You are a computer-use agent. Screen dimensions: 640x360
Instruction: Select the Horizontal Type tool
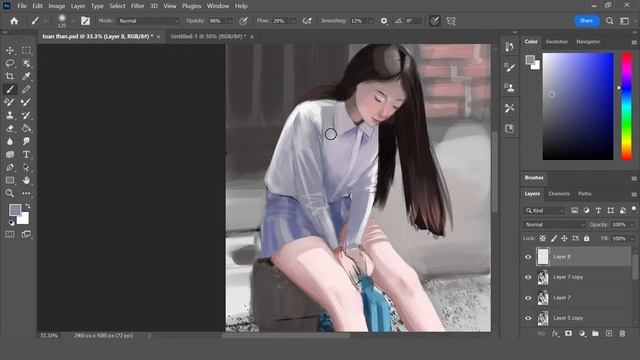[27, 155]
